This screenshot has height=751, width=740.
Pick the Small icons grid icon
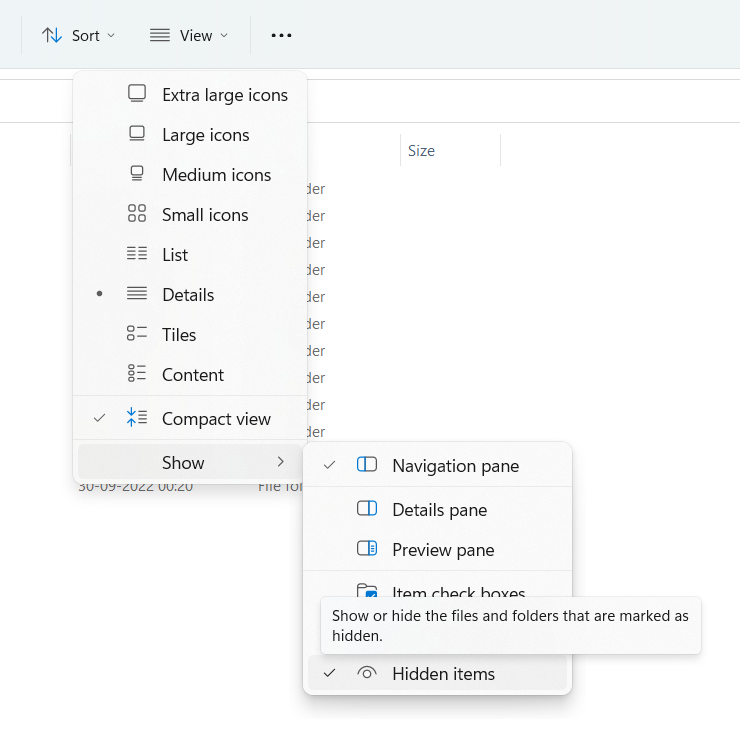point(137,214)
